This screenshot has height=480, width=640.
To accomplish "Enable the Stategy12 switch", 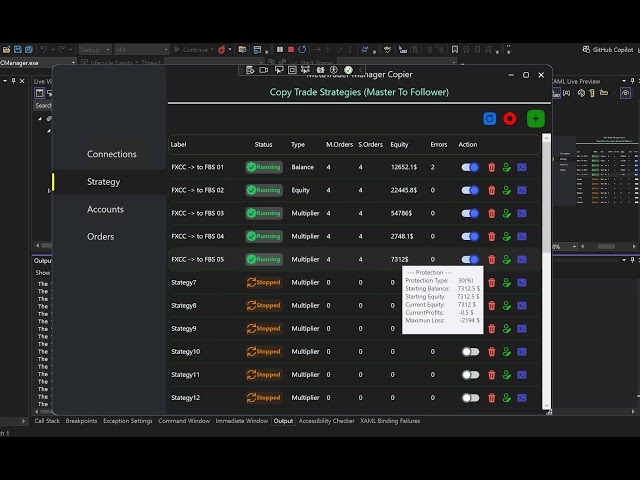I will (470, 398).
